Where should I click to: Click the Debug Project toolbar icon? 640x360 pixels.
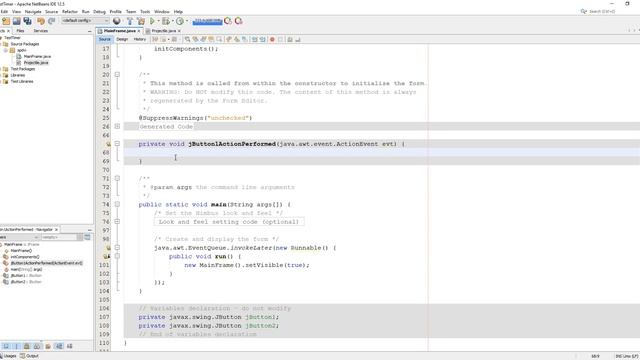(165, 21)
